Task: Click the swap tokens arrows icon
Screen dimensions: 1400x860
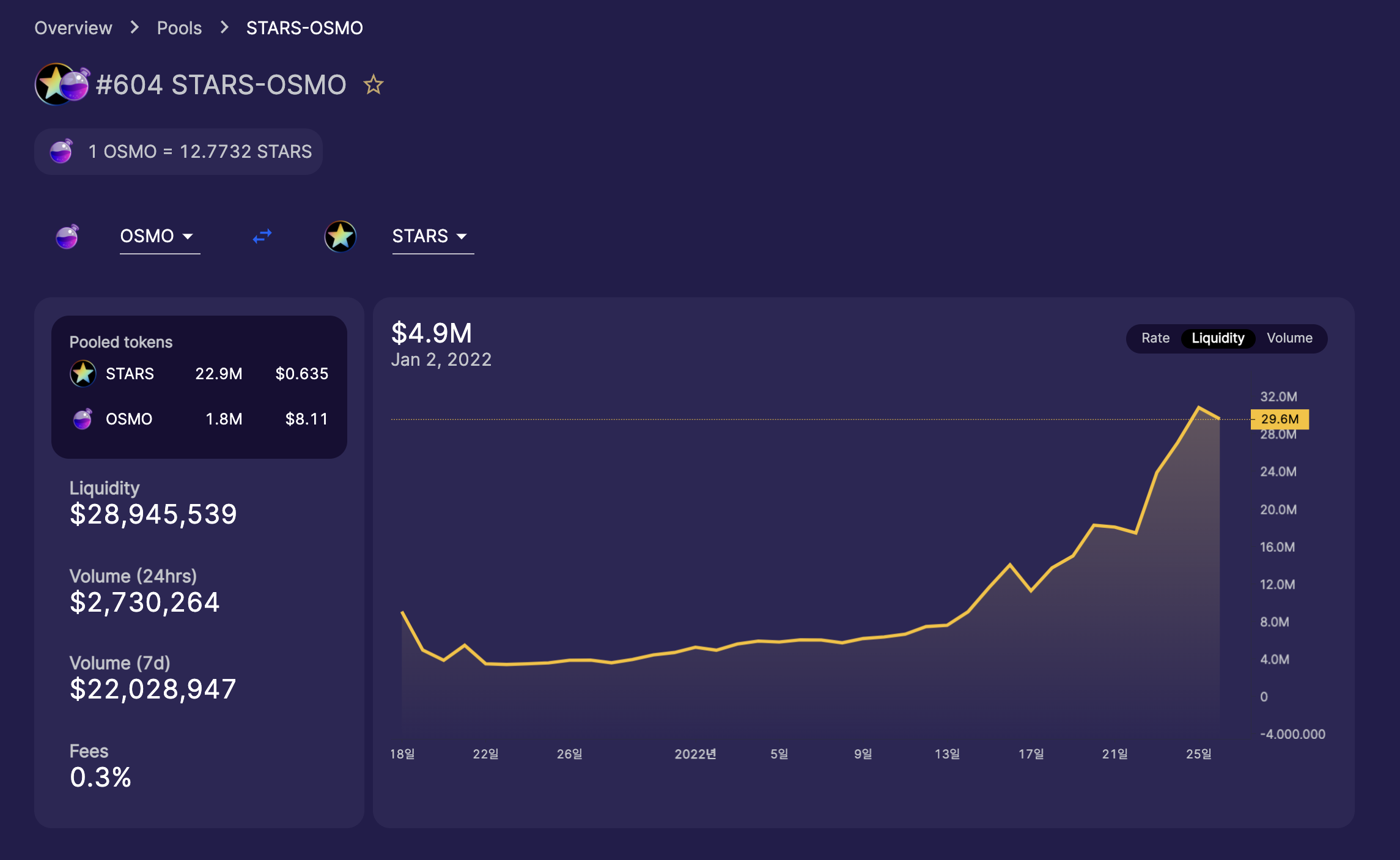Action: click(x=262, y=236)
